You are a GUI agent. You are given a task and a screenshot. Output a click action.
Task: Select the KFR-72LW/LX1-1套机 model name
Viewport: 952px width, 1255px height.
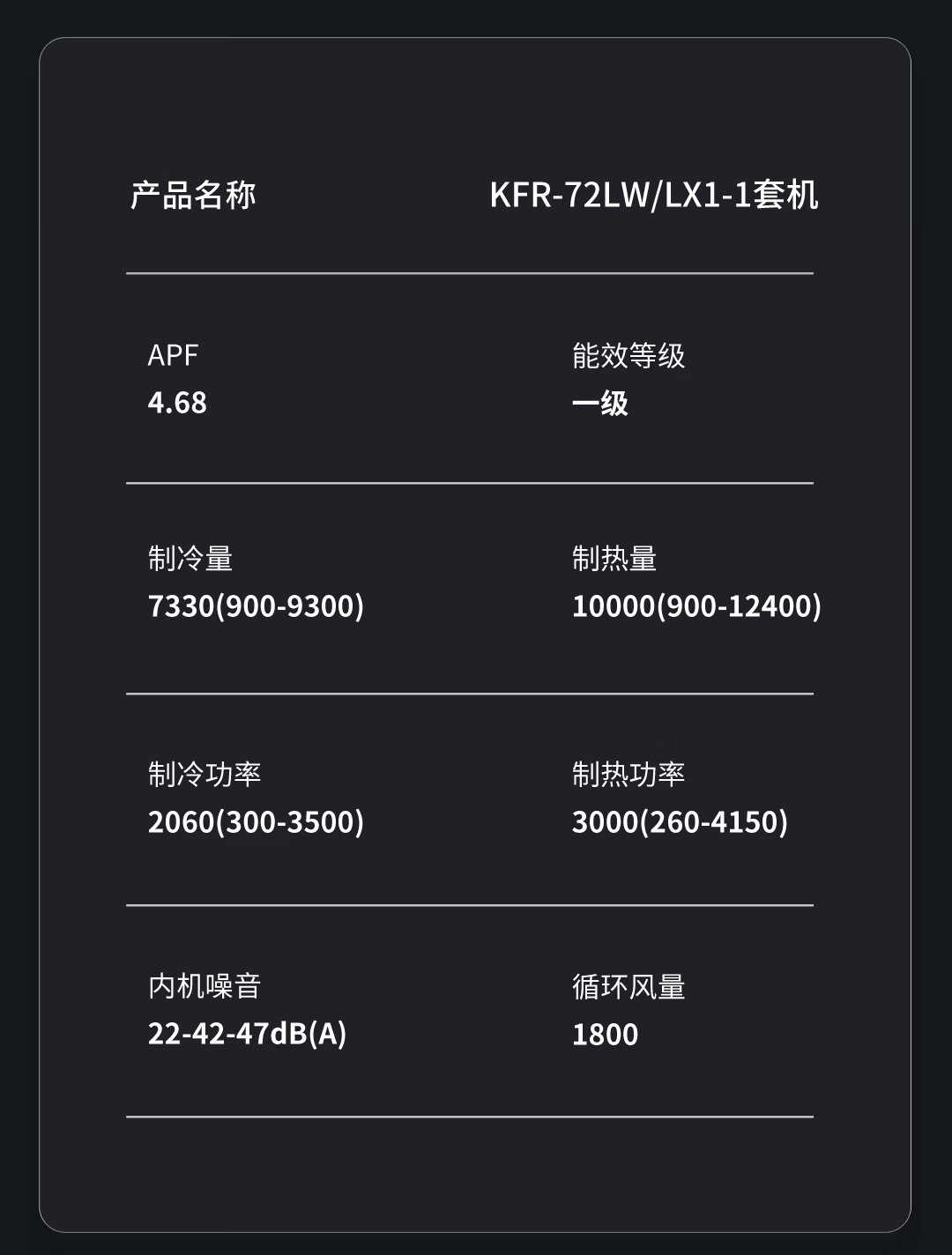(654, 195)
